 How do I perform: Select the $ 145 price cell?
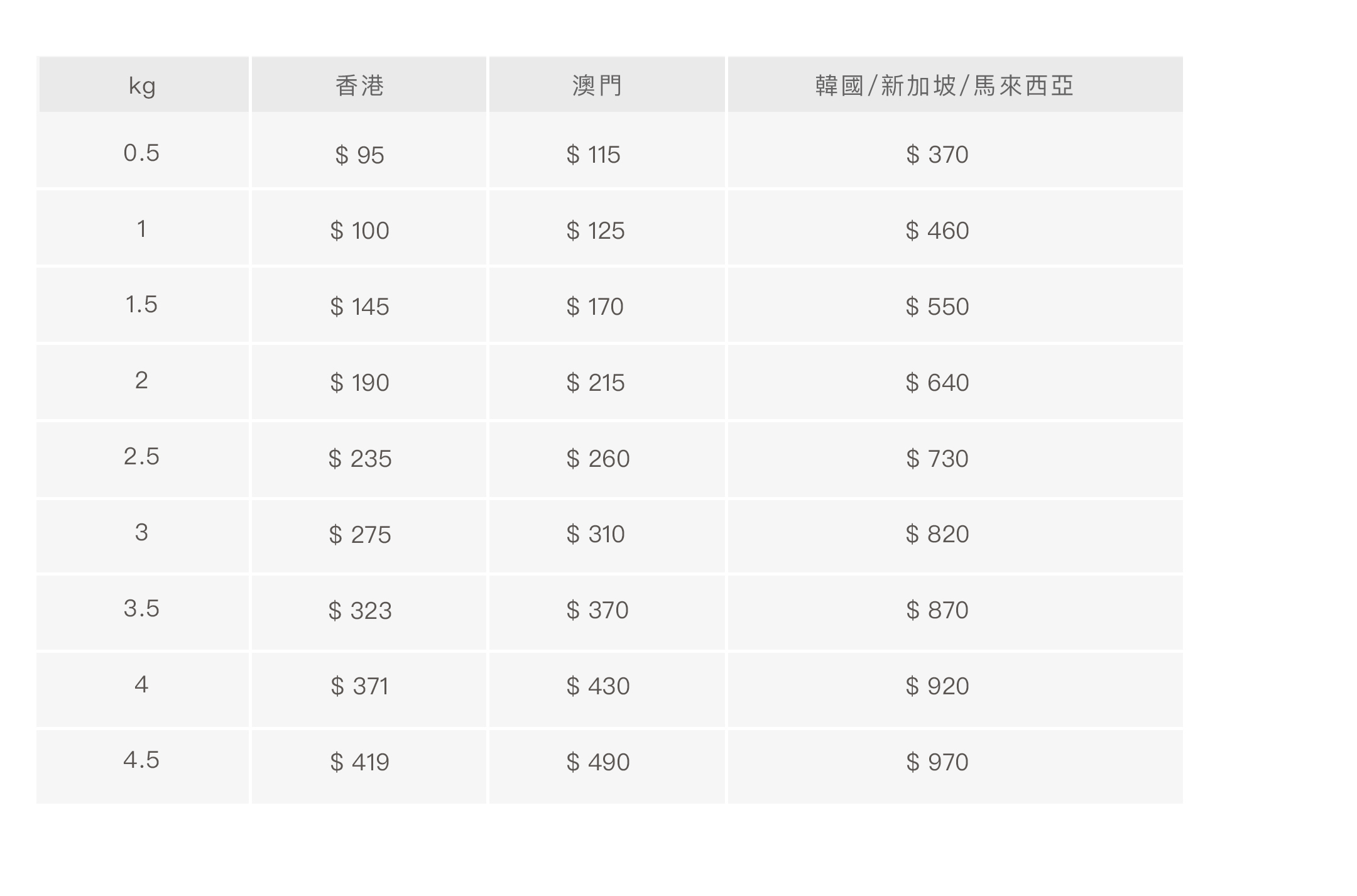click(x=359, y=307)
